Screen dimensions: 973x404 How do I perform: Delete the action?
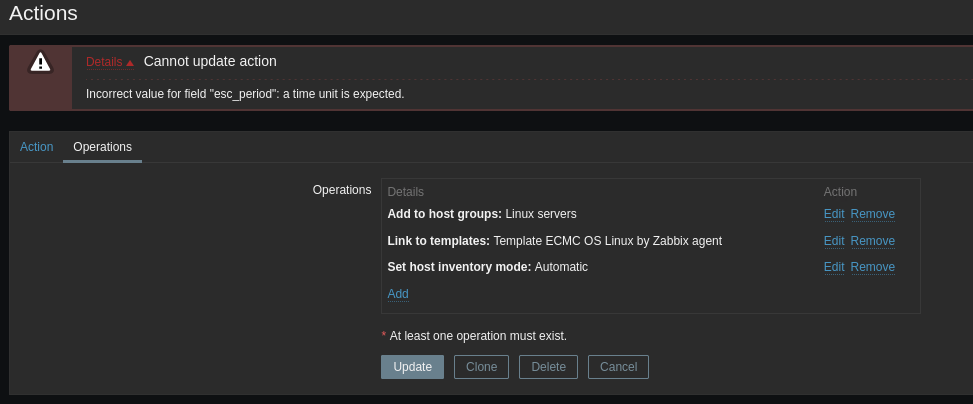[x=548, y=367]
